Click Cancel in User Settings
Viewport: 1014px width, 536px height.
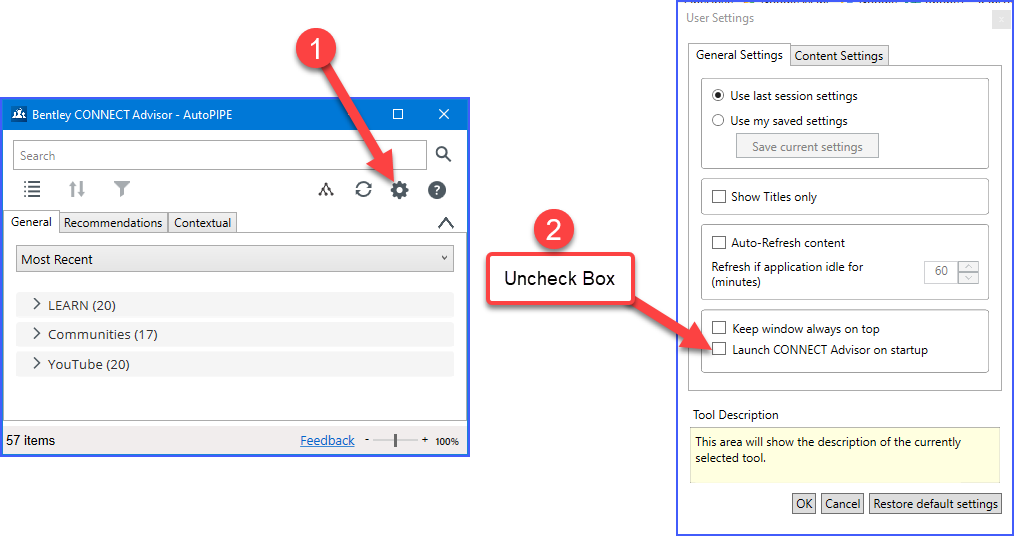843,504
